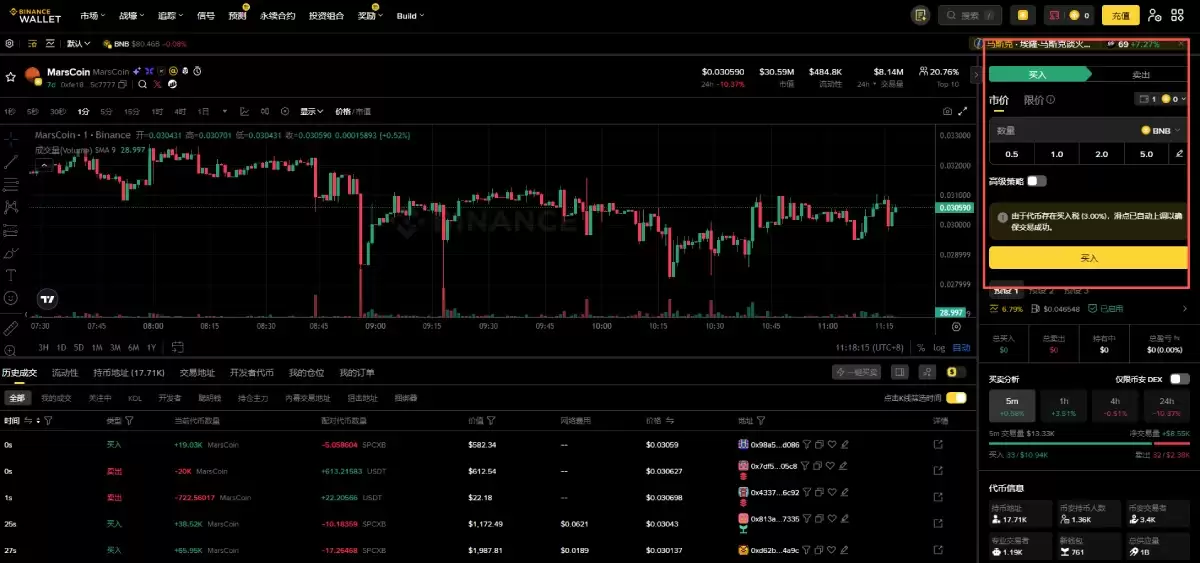Switch to the 限价 limit order tab
The width and height of the screenshot is (1200, 563).
coord(1035,100)
